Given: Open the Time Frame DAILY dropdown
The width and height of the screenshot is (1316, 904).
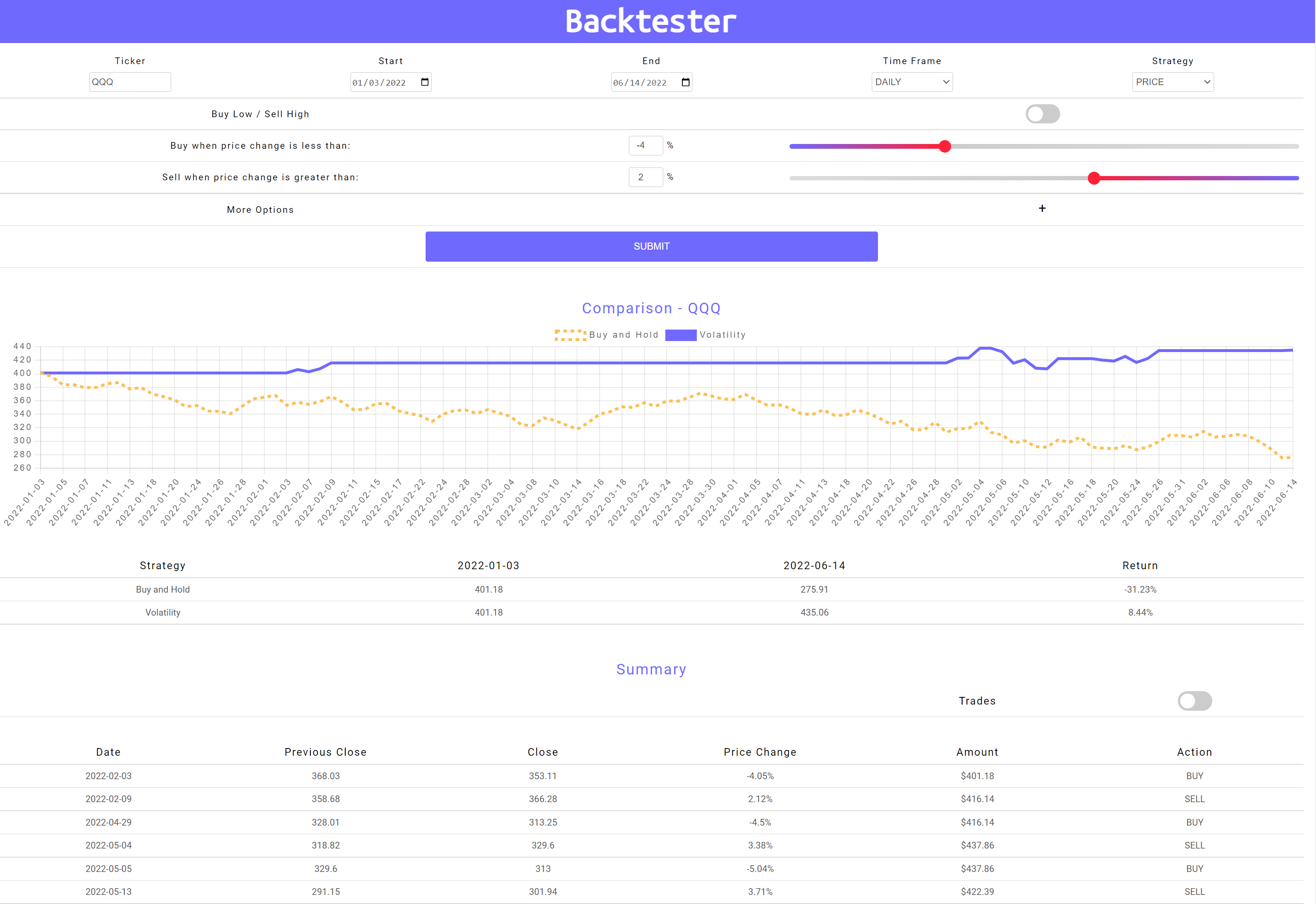Looking at the screenshot, I should [912, 82].
